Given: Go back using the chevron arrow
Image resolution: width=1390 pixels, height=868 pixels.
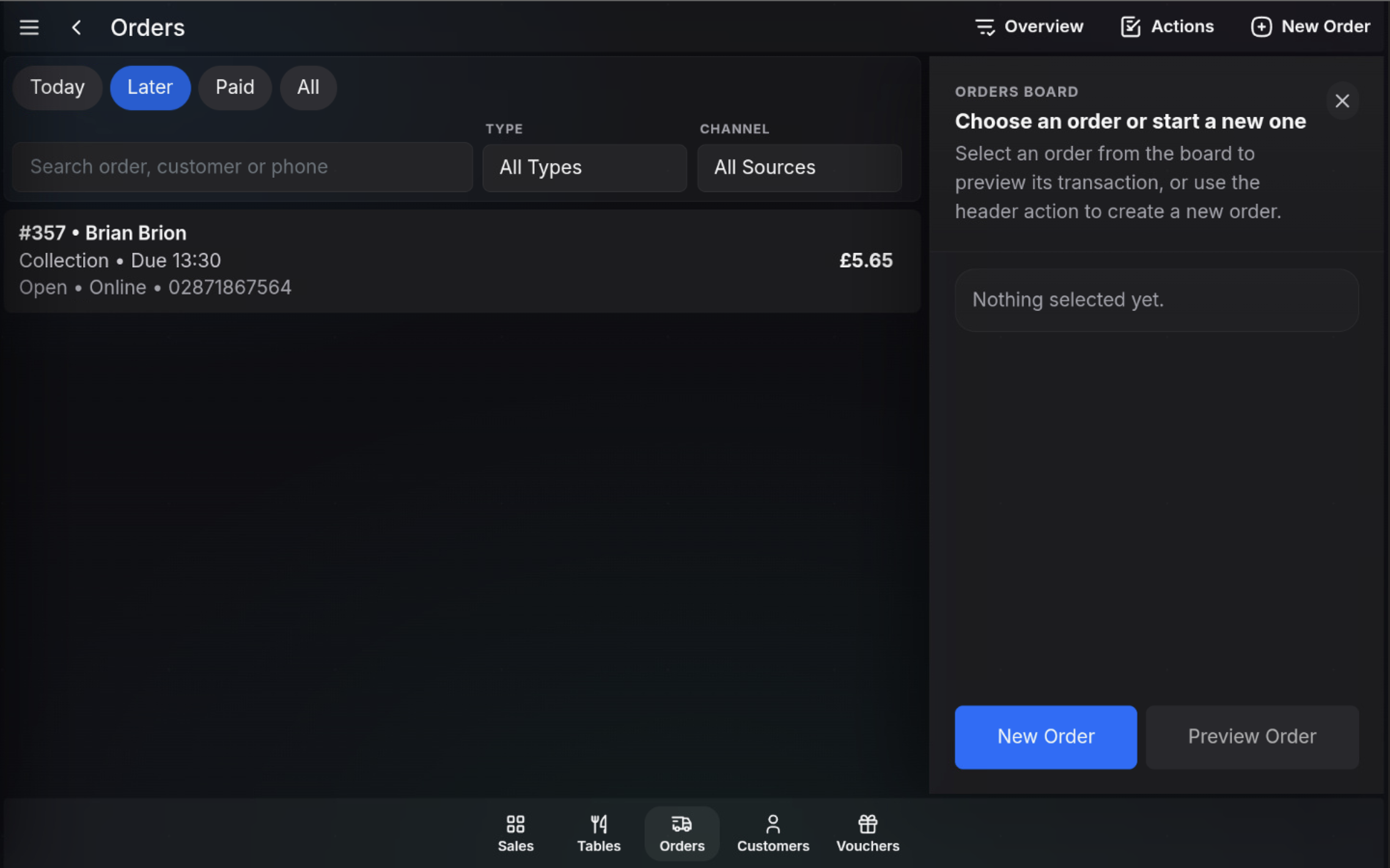Looking at the screenshot, I should (x=76, y=27).
